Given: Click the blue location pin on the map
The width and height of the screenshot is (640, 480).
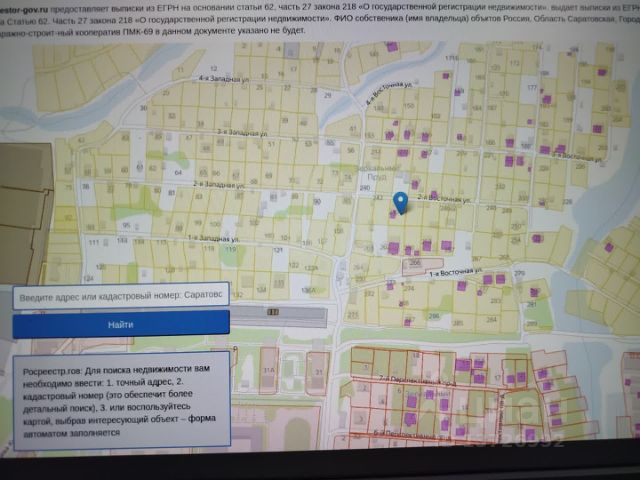Looking at the screenshot, I should coord(400,203).
